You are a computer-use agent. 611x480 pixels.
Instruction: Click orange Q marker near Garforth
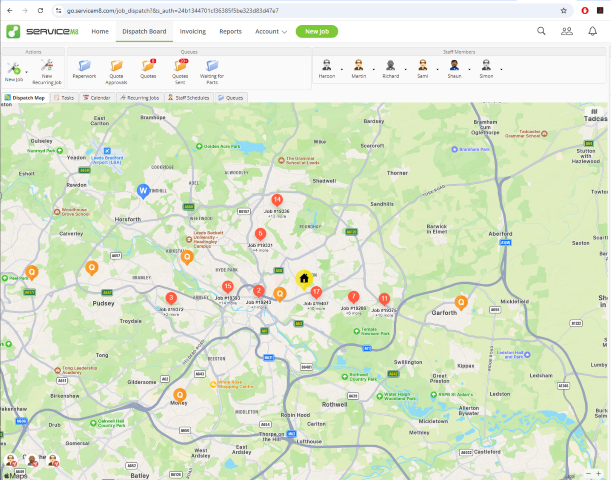[x=461, y=303]
